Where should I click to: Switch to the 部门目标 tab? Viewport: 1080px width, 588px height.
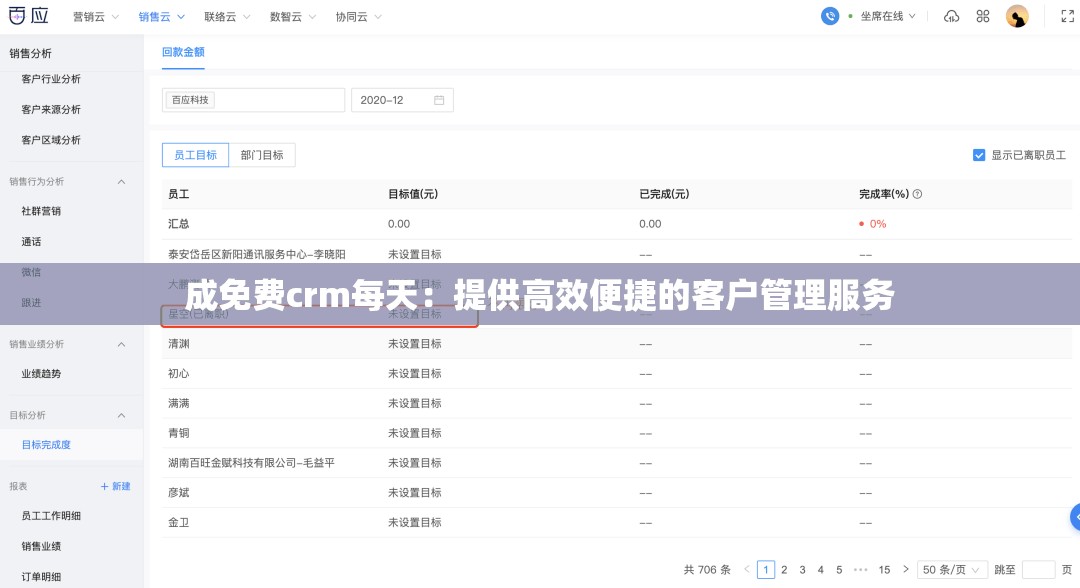coord(262,154)
